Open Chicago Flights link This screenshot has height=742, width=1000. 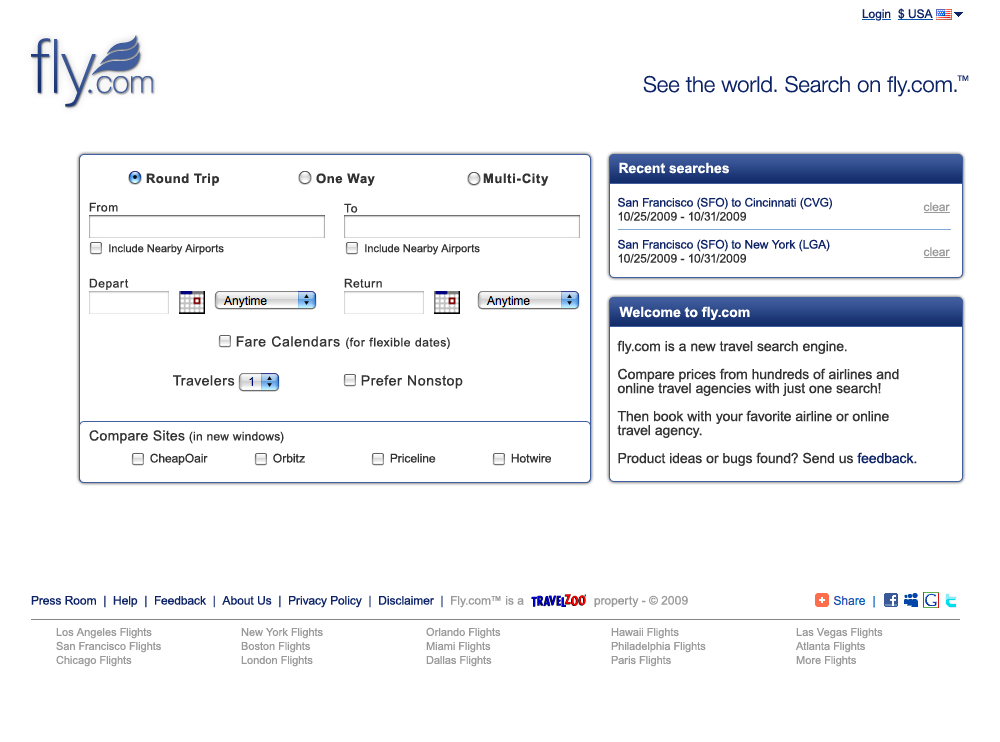coord(94,660)
